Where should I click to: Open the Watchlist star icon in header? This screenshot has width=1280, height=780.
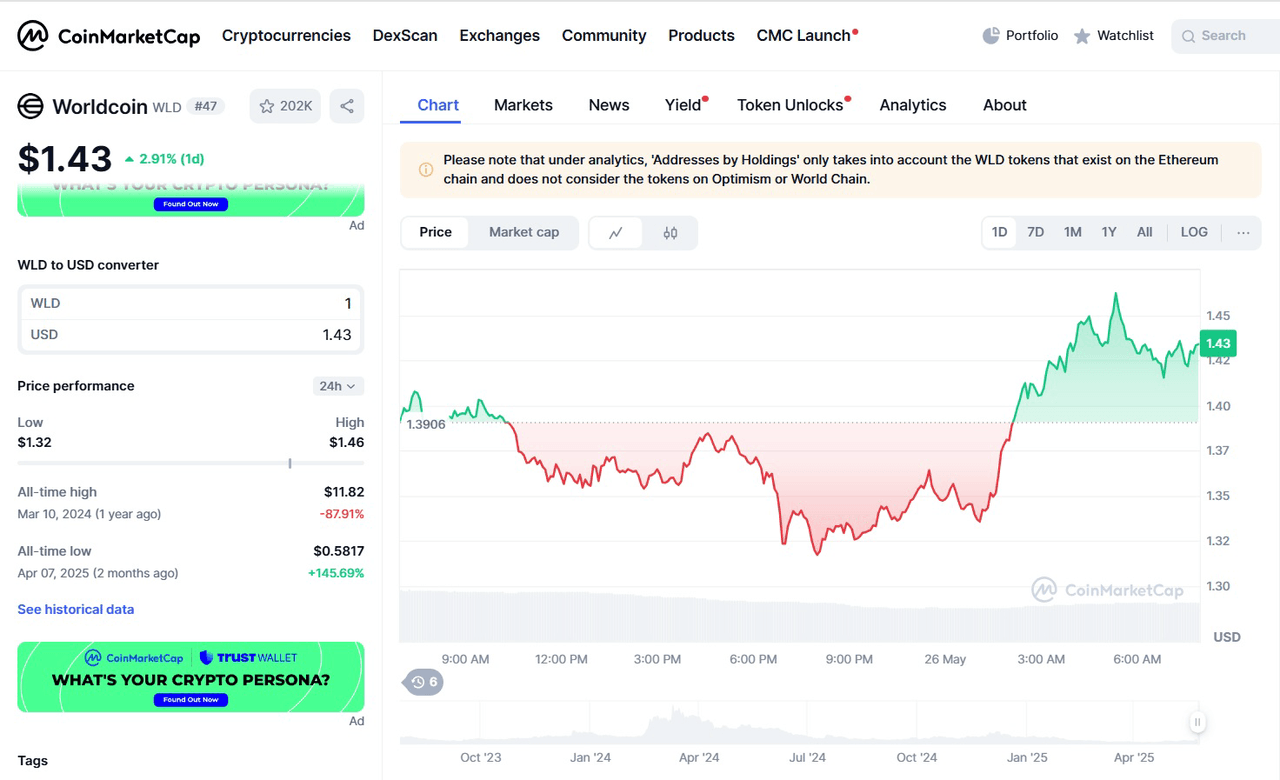click(x=1082, y=36)
